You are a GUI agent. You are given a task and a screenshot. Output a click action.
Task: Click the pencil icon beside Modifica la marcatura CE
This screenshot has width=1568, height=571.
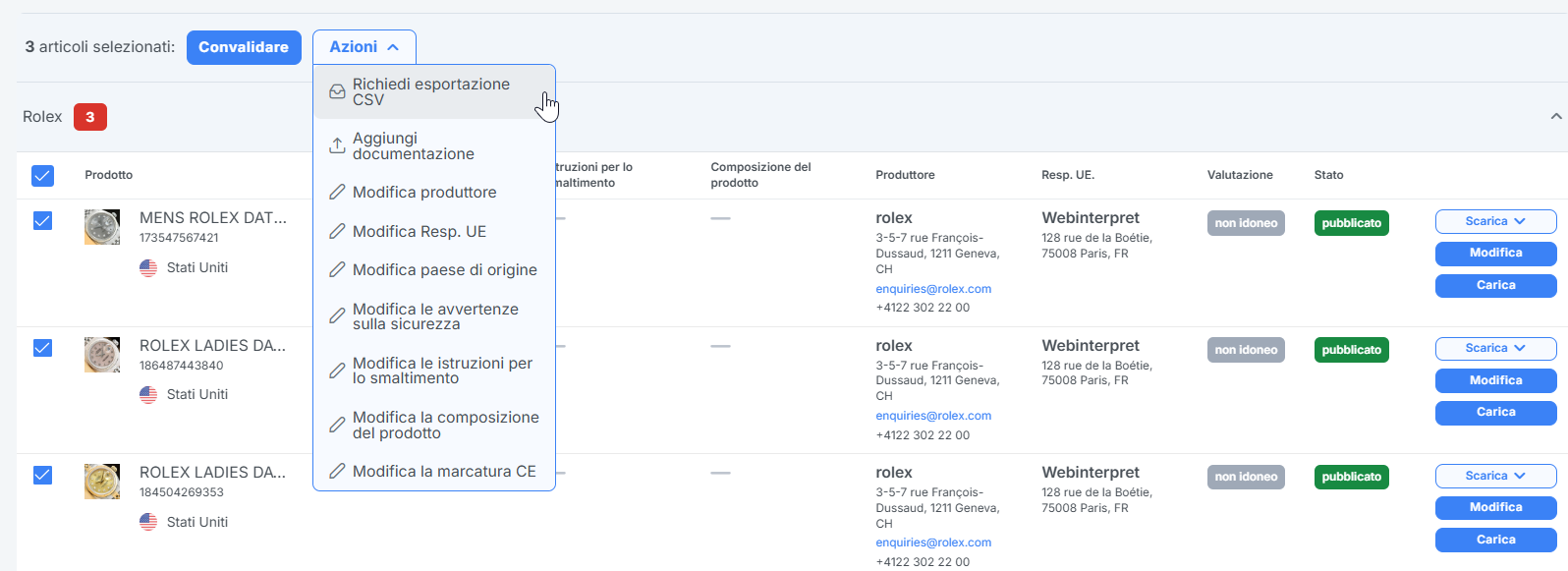pos(337,472)
